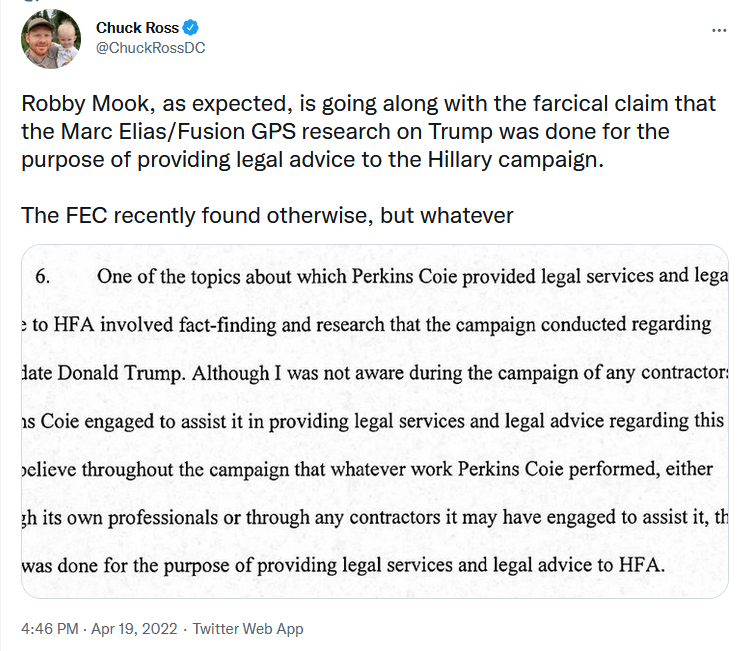
Task: Click the paragraph number 6 in document
Action: pyautogui.click(x=43, y=277)
